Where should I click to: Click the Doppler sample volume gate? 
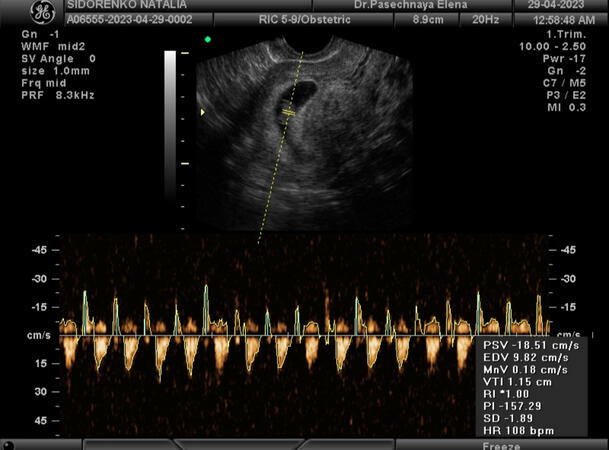click(289, 113)
